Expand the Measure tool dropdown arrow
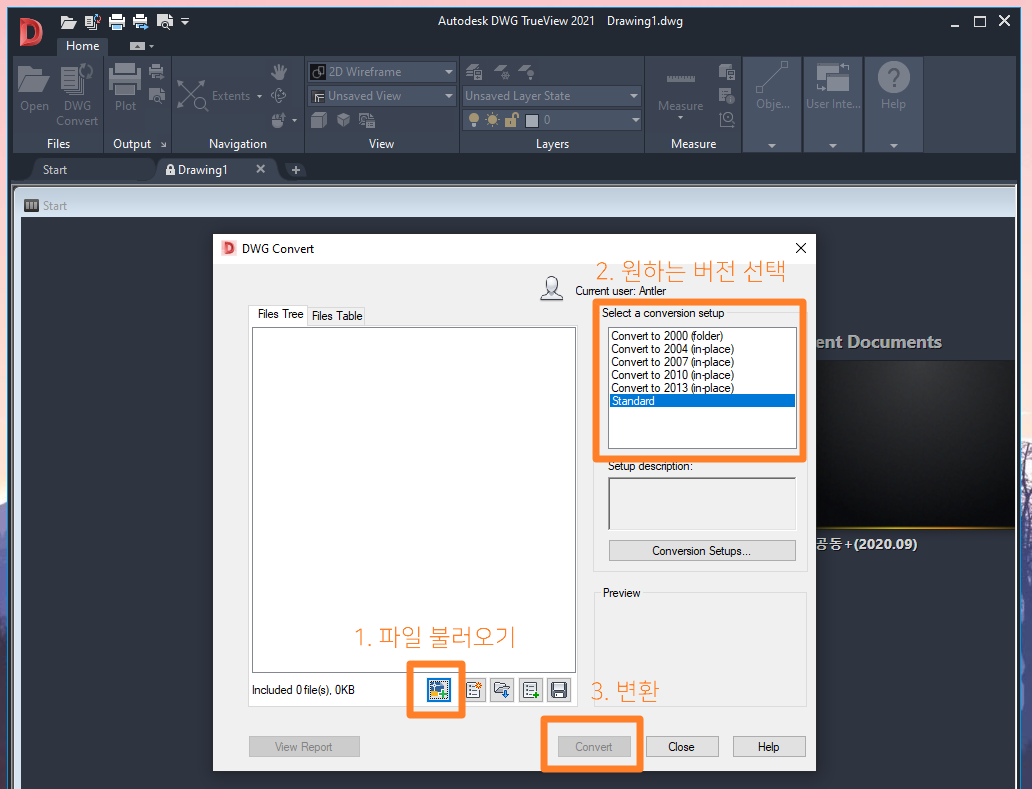The height and width of the screenshot is (789, 1032). pos(681,118)
